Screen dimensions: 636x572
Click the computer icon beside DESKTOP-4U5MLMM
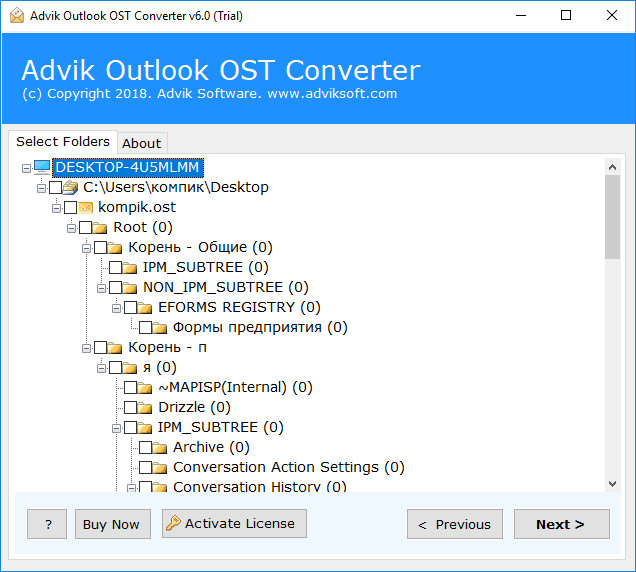pyautogui.click(x=42, y=167)
